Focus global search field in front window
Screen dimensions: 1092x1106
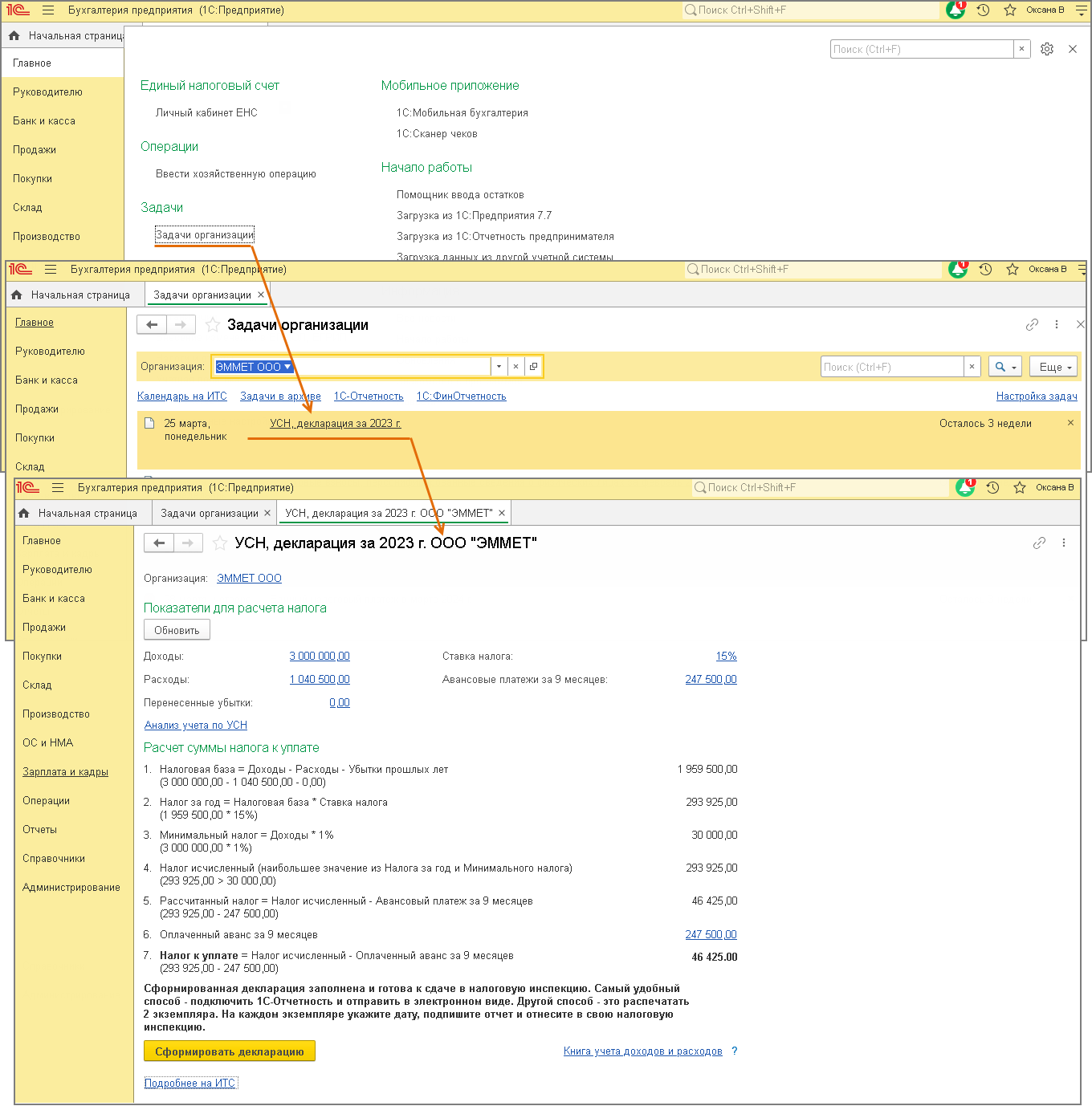(820, 488)
